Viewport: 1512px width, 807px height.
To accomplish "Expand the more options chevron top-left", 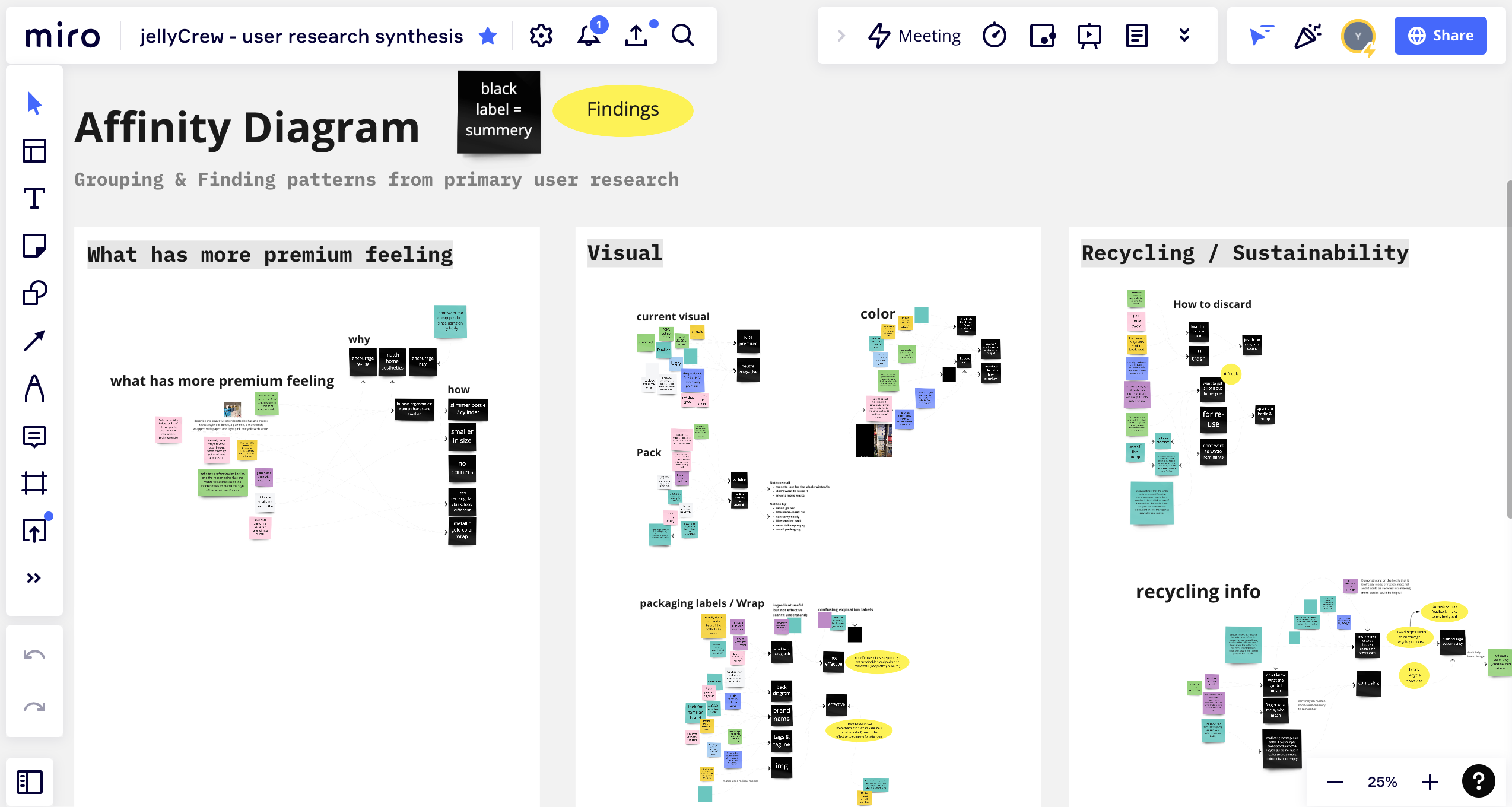I will coord(33,578).
